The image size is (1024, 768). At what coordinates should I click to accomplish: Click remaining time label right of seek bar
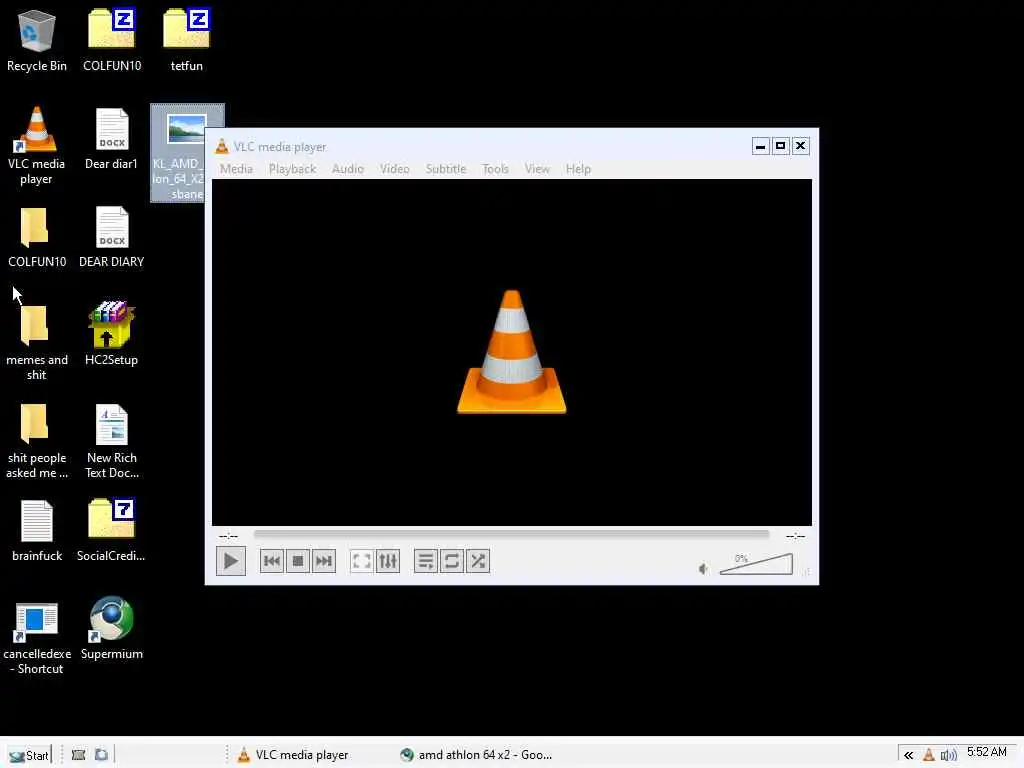(x=795, y=536)
